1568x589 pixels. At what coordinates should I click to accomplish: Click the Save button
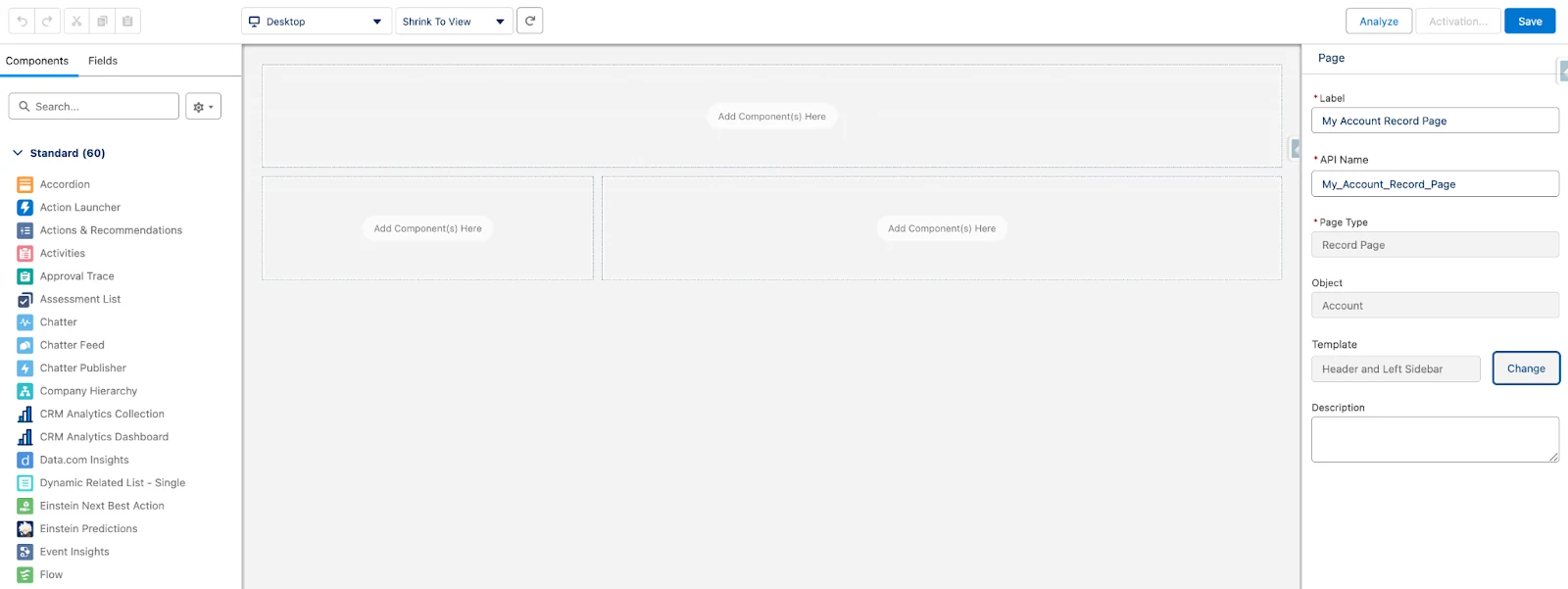pos(1530,22)
